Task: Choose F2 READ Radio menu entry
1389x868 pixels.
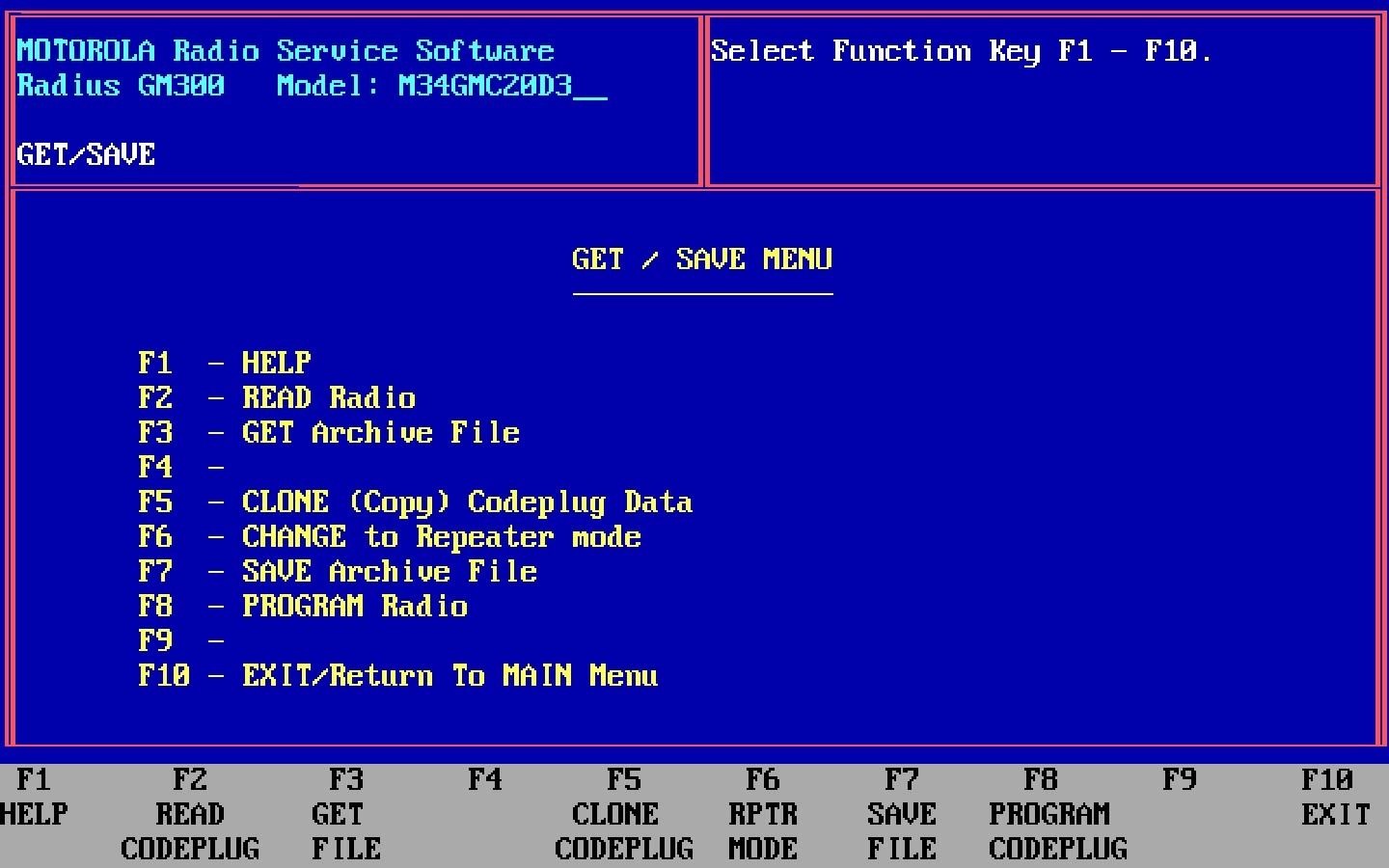Action: (x=277, y=397)
